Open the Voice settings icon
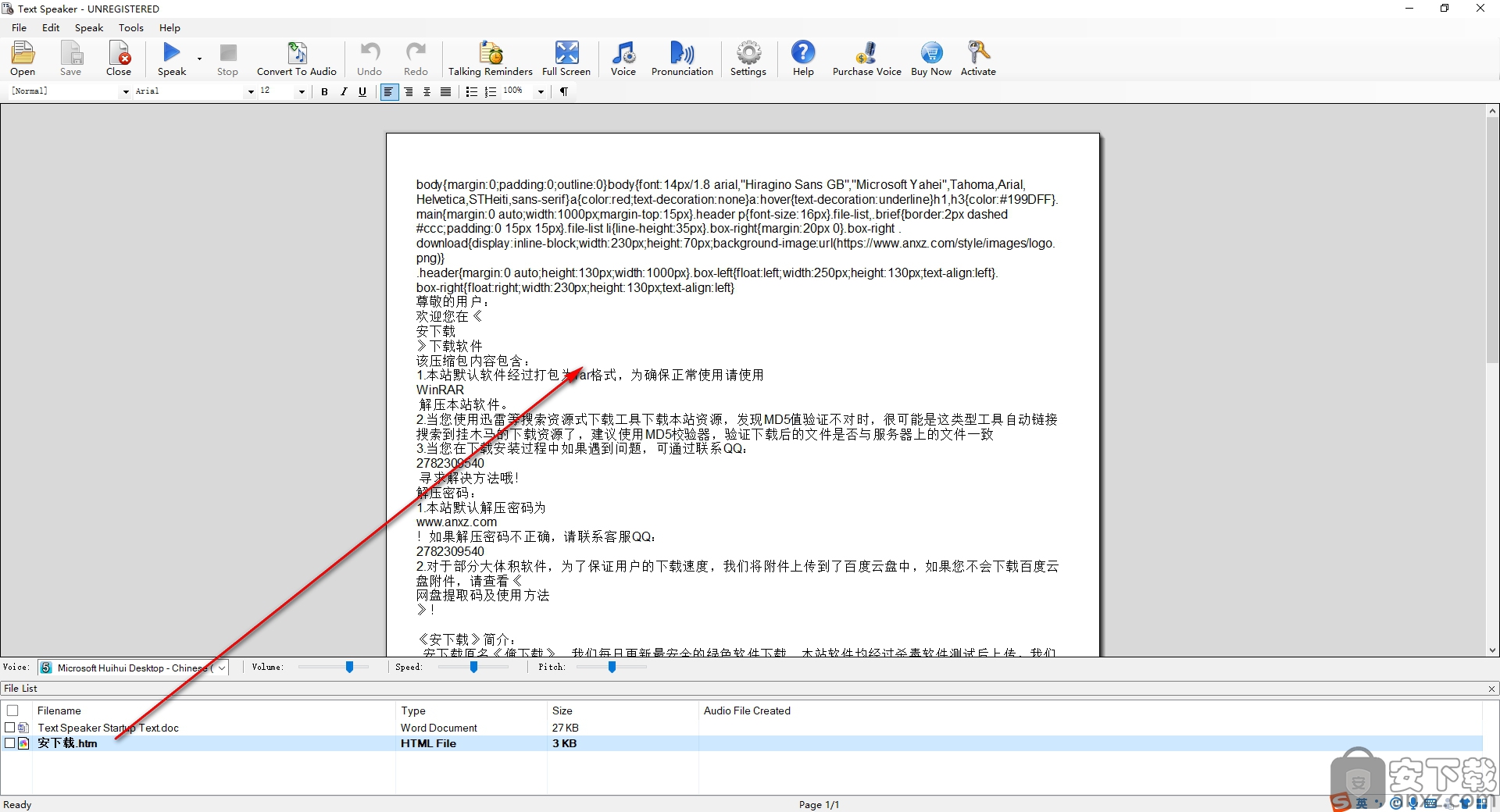Image resolution: width=1500 pixels, height=812 pixels. point(623,59)
